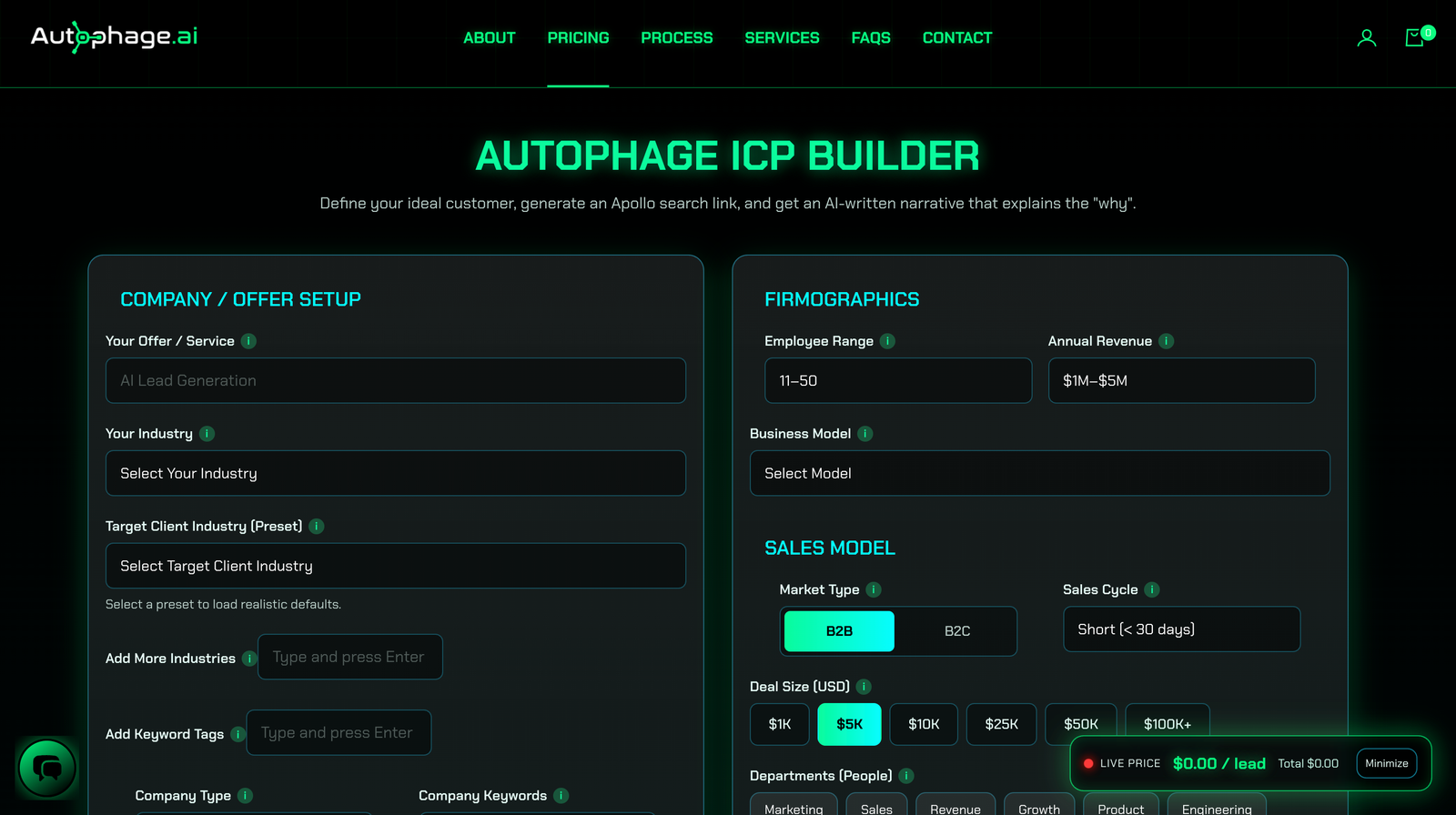Click info icon beside Business Model
Image resolution: width=1456 pixels, height=815 pixels.
coord(865,434)
